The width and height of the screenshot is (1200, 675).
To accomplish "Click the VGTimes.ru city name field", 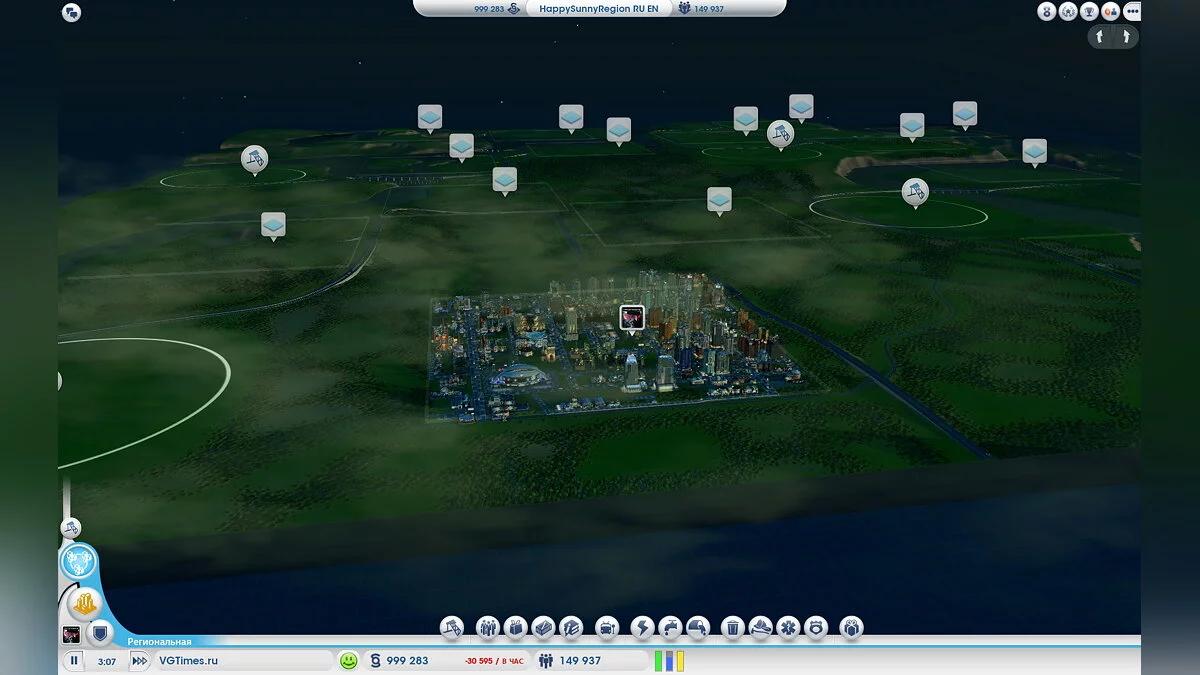I will (x=244, y=661).
